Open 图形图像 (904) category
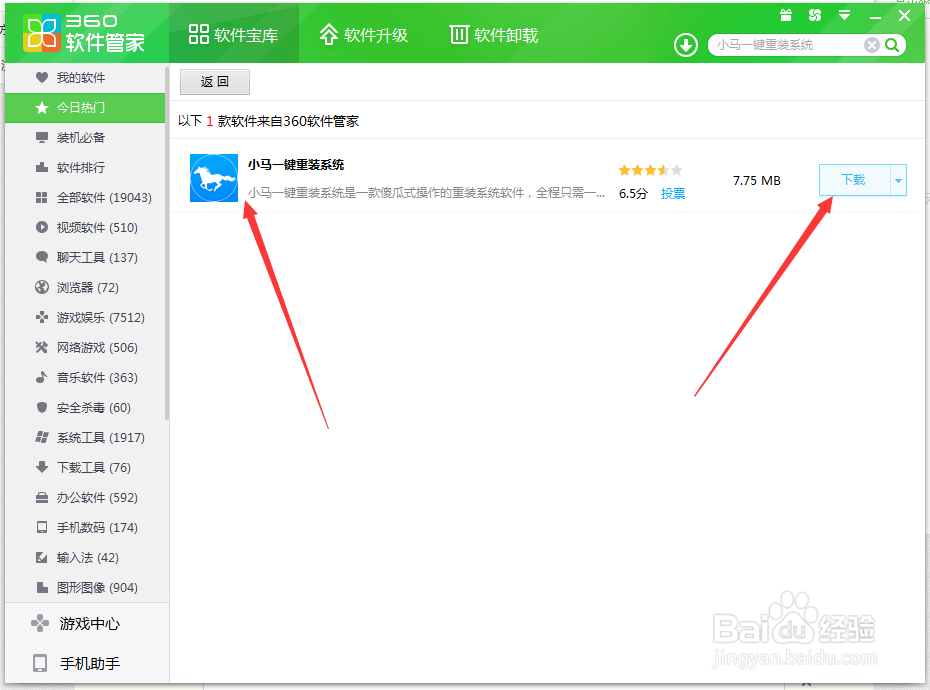This screenshot has width=930, height=690. coord(85,587)
